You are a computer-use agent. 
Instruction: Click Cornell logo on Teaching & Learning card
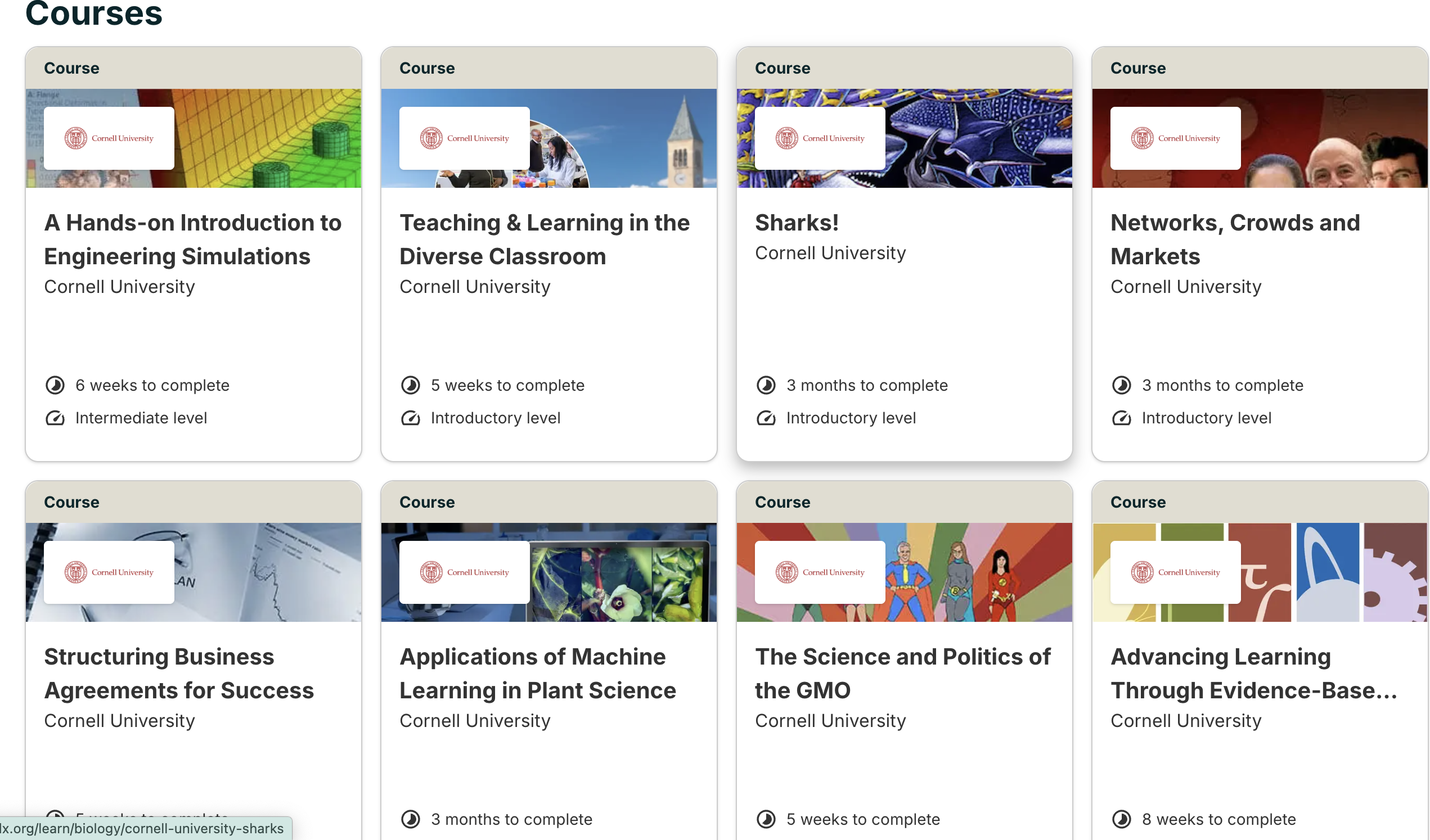464,138
